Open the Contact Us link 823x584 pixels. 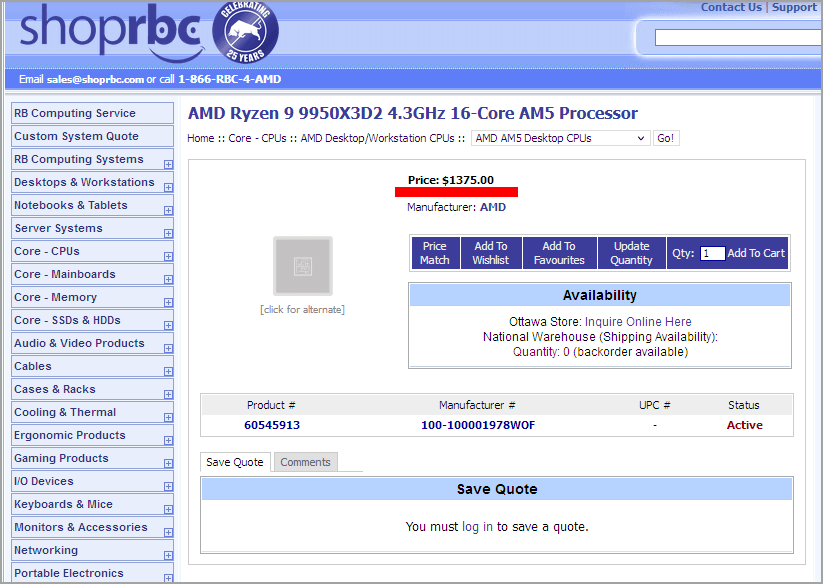(x=731, y=7)
